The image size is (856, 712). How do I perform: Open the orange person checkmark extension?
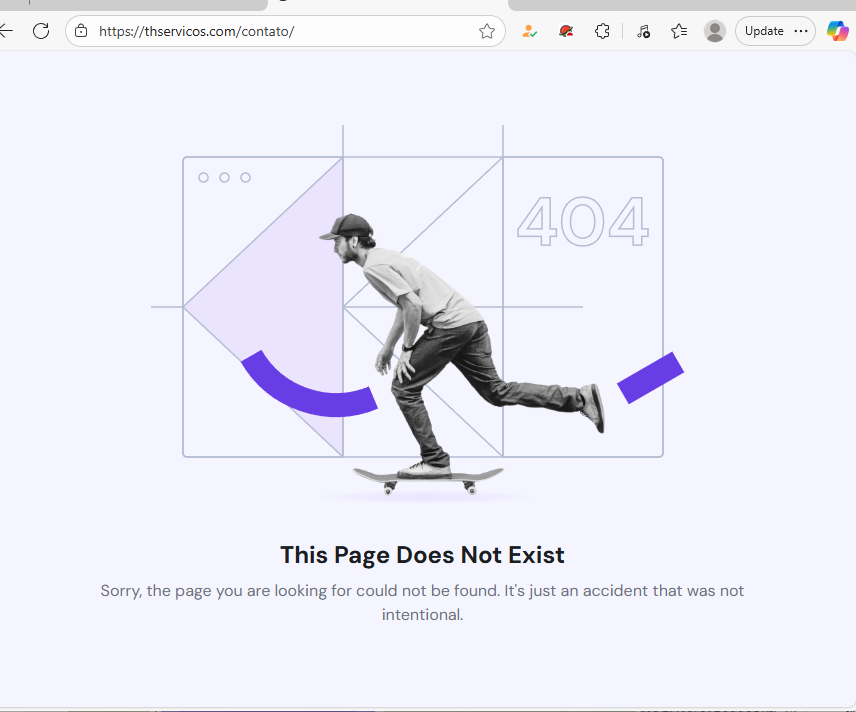click(x=529, y=31)
